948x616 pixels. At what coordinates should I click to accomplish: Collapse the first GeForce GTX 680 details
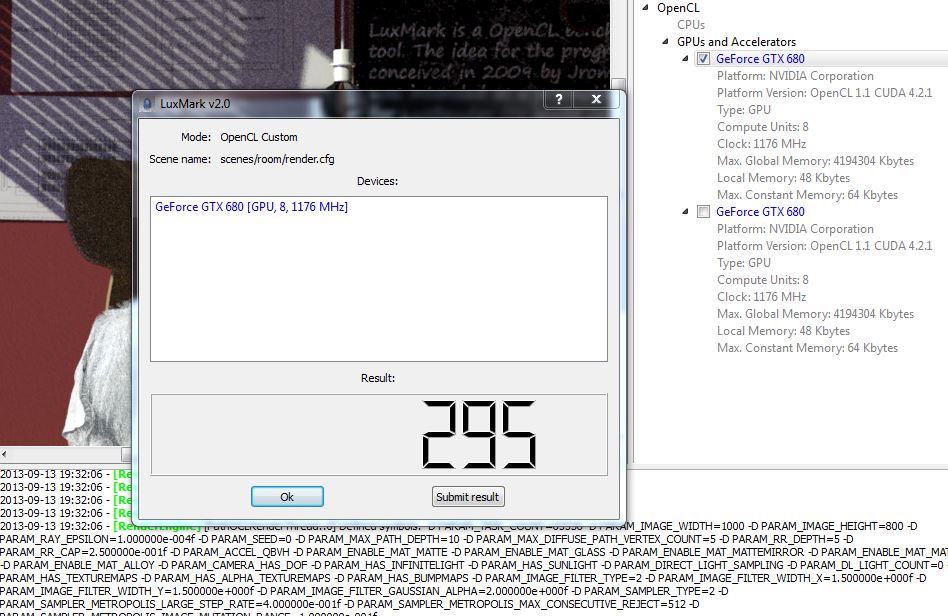pos(685,59)
